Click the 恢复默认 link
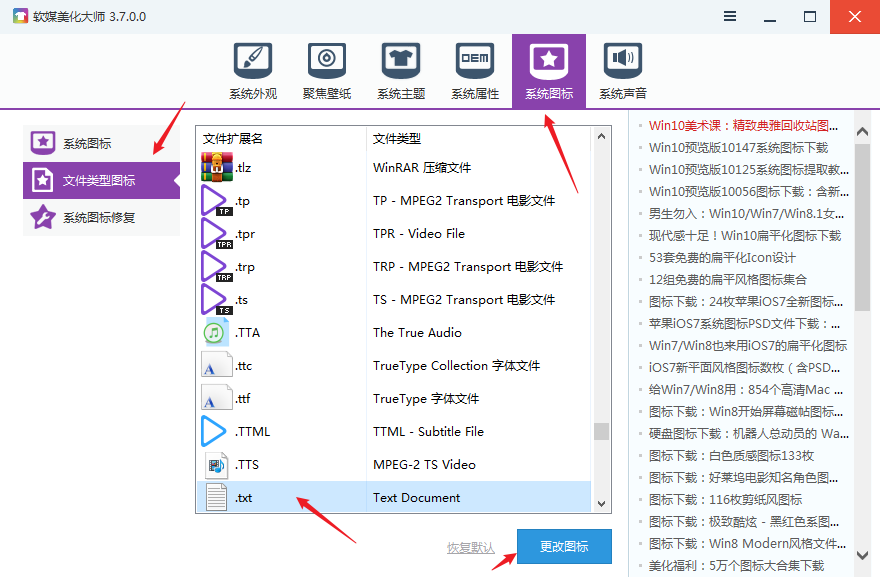This screenshot has width=880, height=579. (x=471, y=548)
